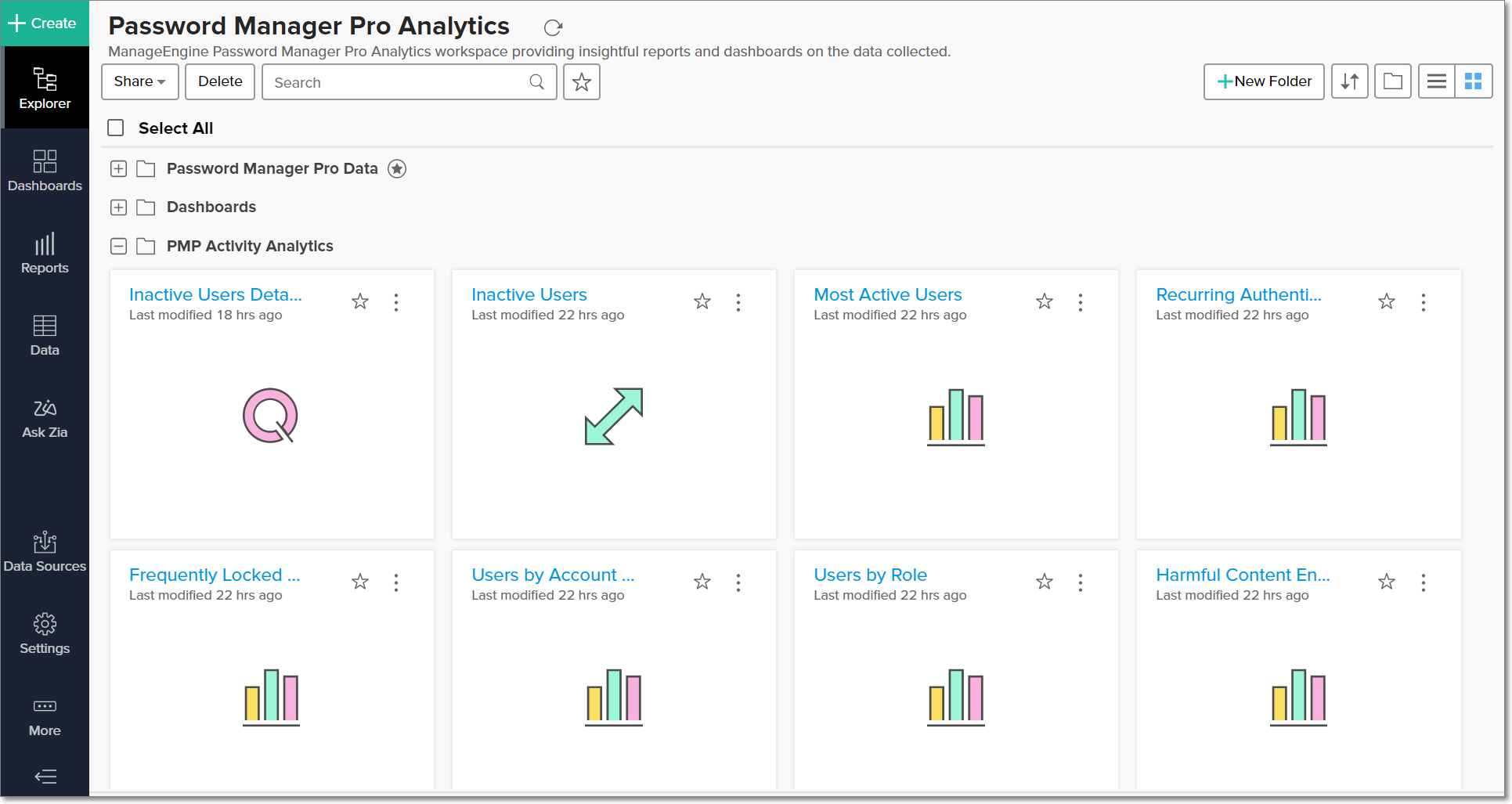The height and width of the screenshot is (804, 1512).
Task: Expand the Dashboards folder
Action: click(x=118, y=207)
